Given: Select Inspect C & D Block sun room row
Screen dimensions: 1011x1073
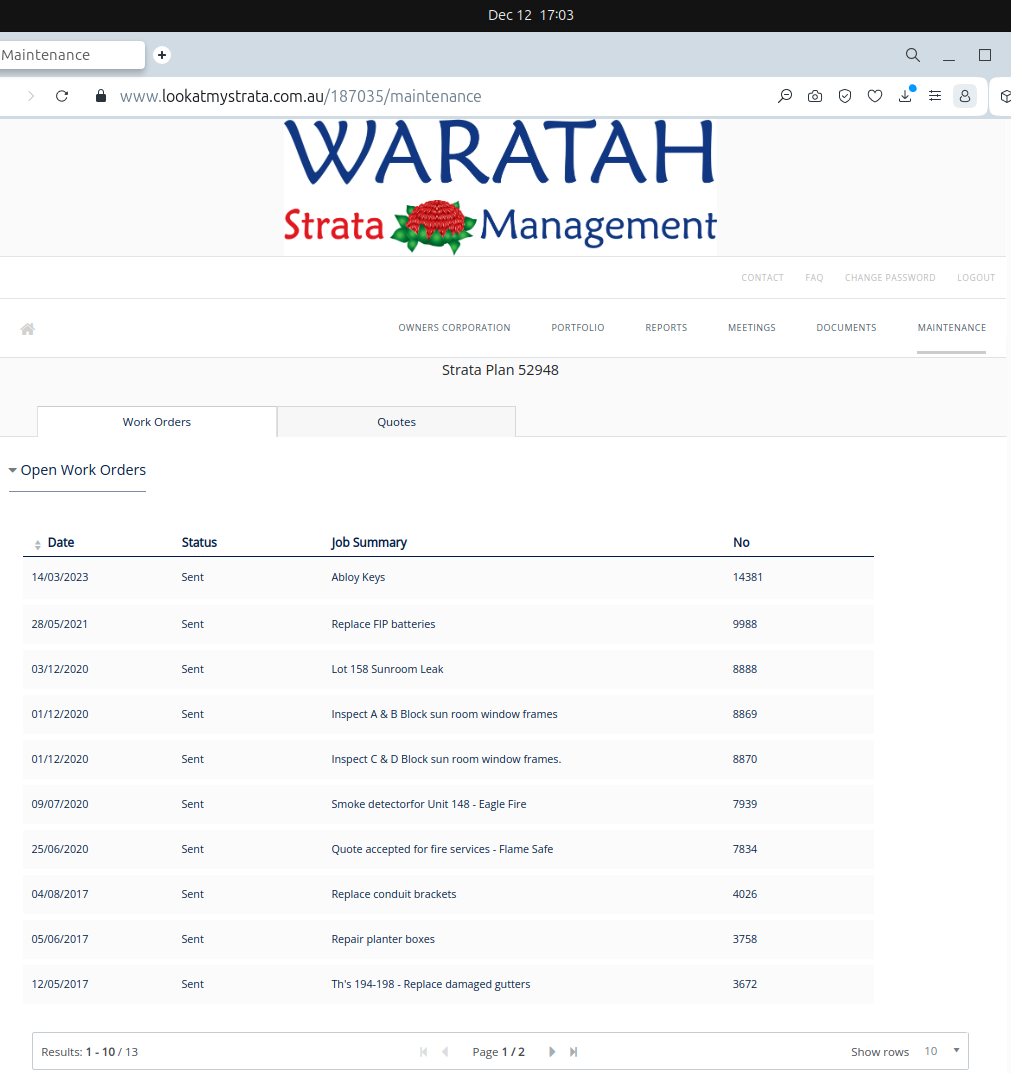Looking at the screenshot, I should [x=448, y=760].
